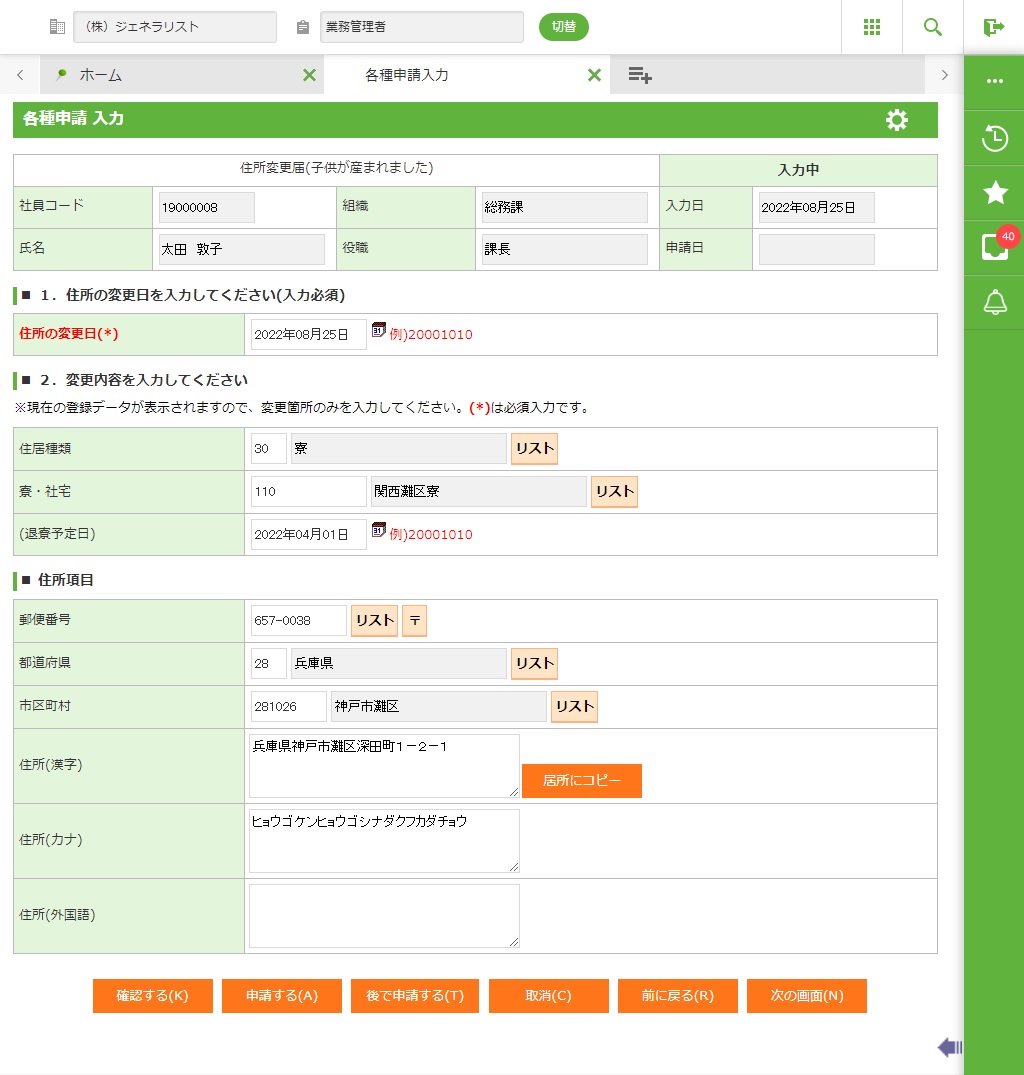Open the apps grid menu icon
The height and width of the screenshot is (1075, 1024).
871,27
